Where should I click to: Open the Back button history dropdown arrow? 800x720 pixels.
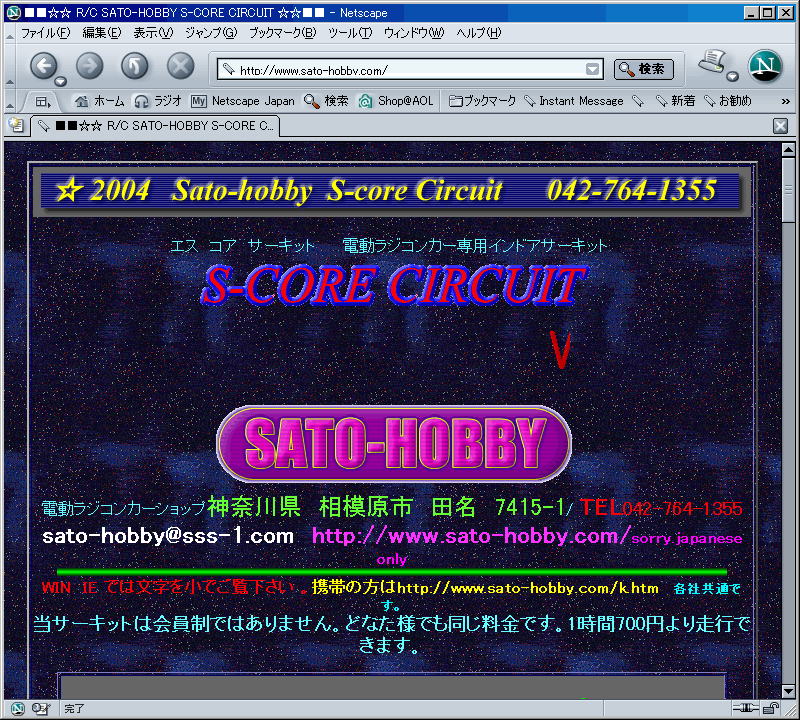point(61,81)
